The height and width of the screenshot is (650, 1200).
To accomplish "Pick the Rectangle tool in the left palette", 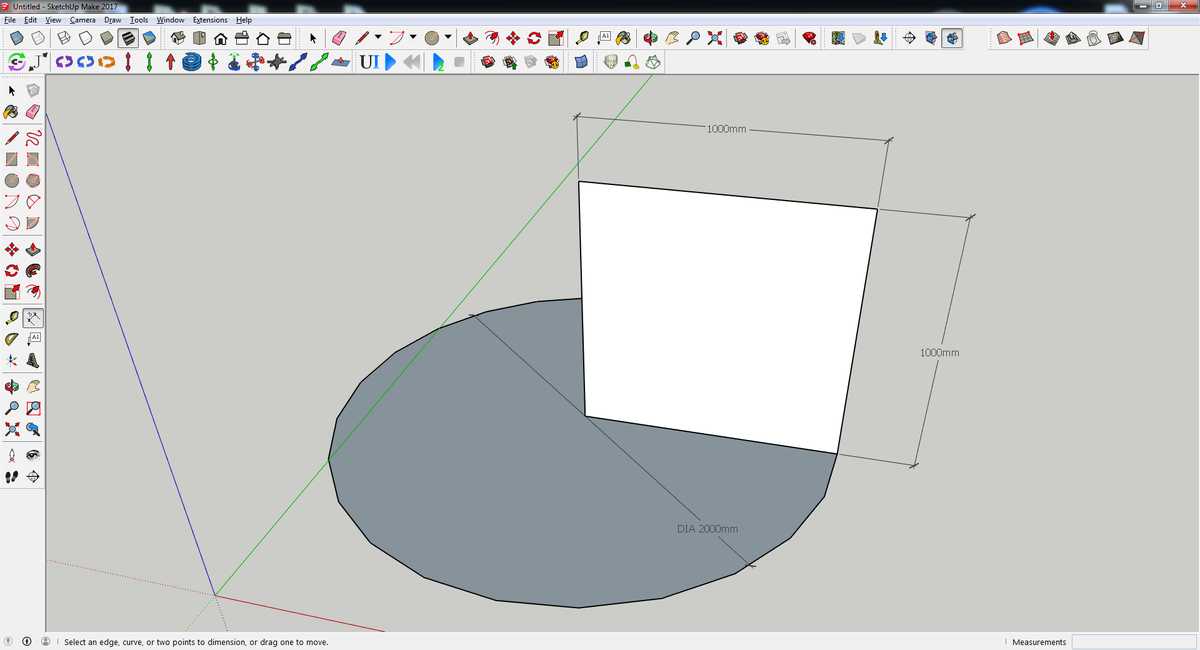I will pos(12,158).
